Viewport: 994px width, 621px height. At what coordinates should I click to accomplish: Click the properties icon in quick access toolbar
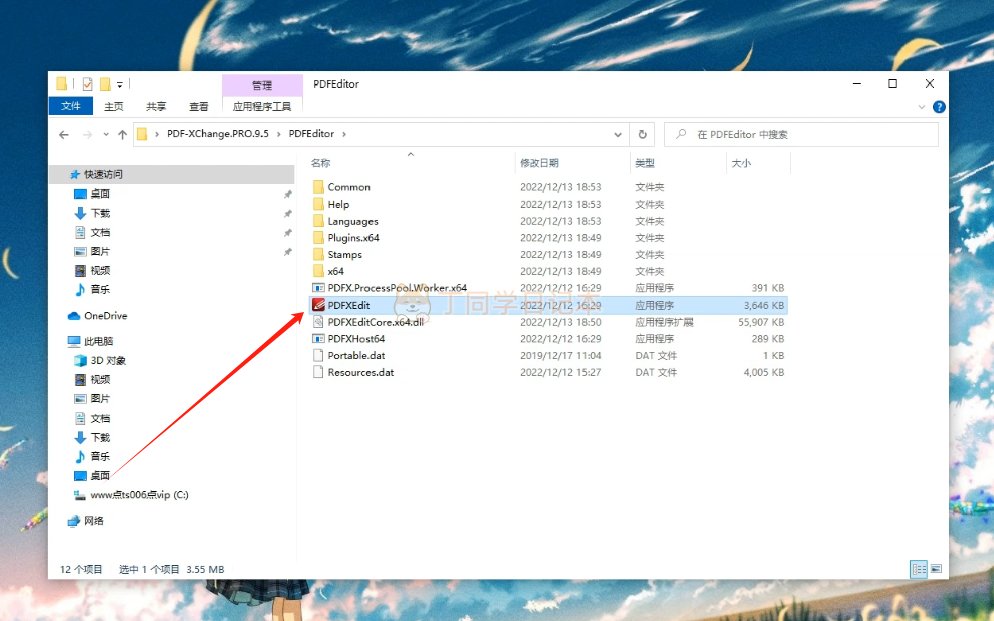click(87, 84)
